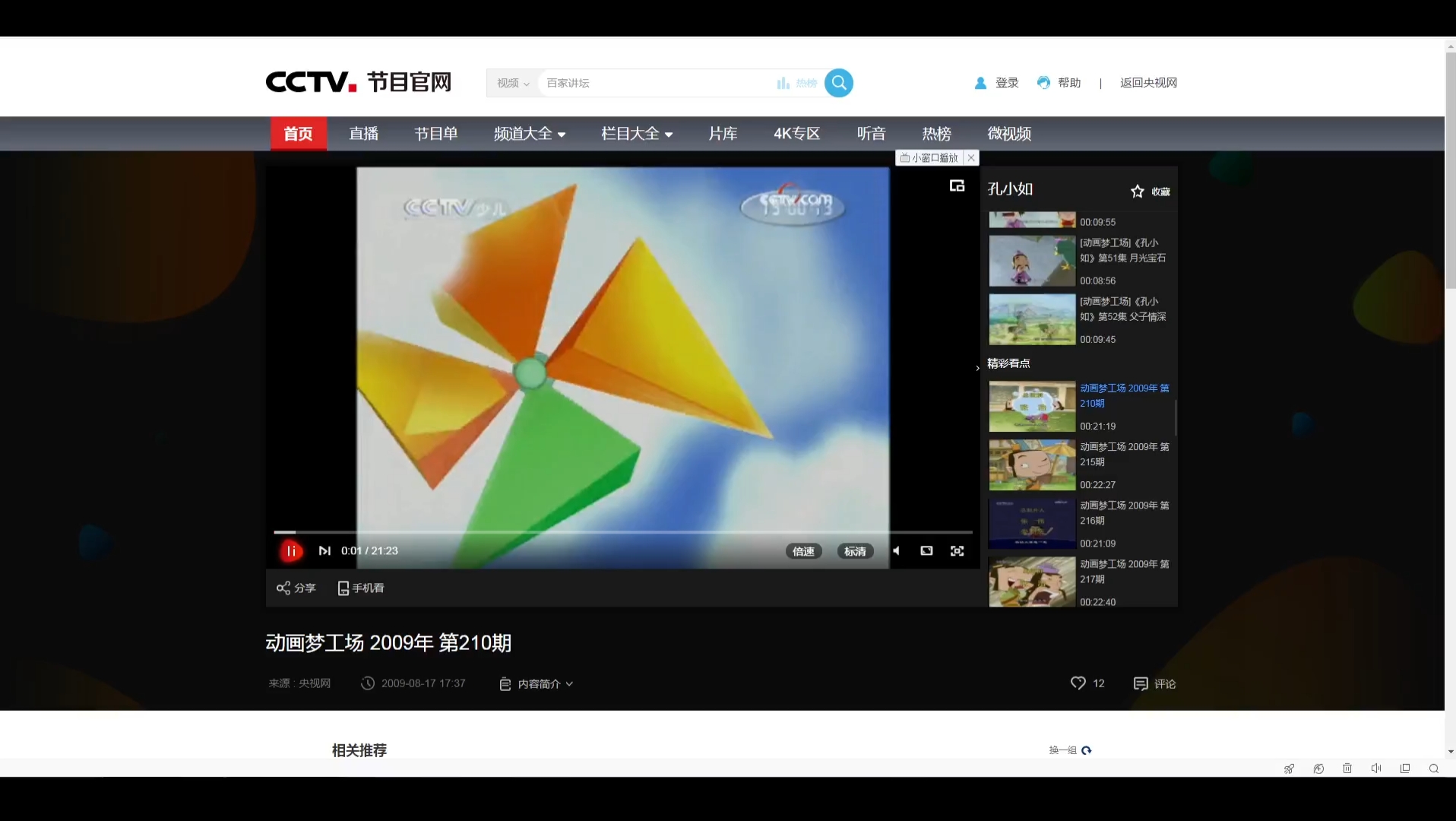Click 返回央视网 link
The image size is (1456, 821).
click(1148, 83)
